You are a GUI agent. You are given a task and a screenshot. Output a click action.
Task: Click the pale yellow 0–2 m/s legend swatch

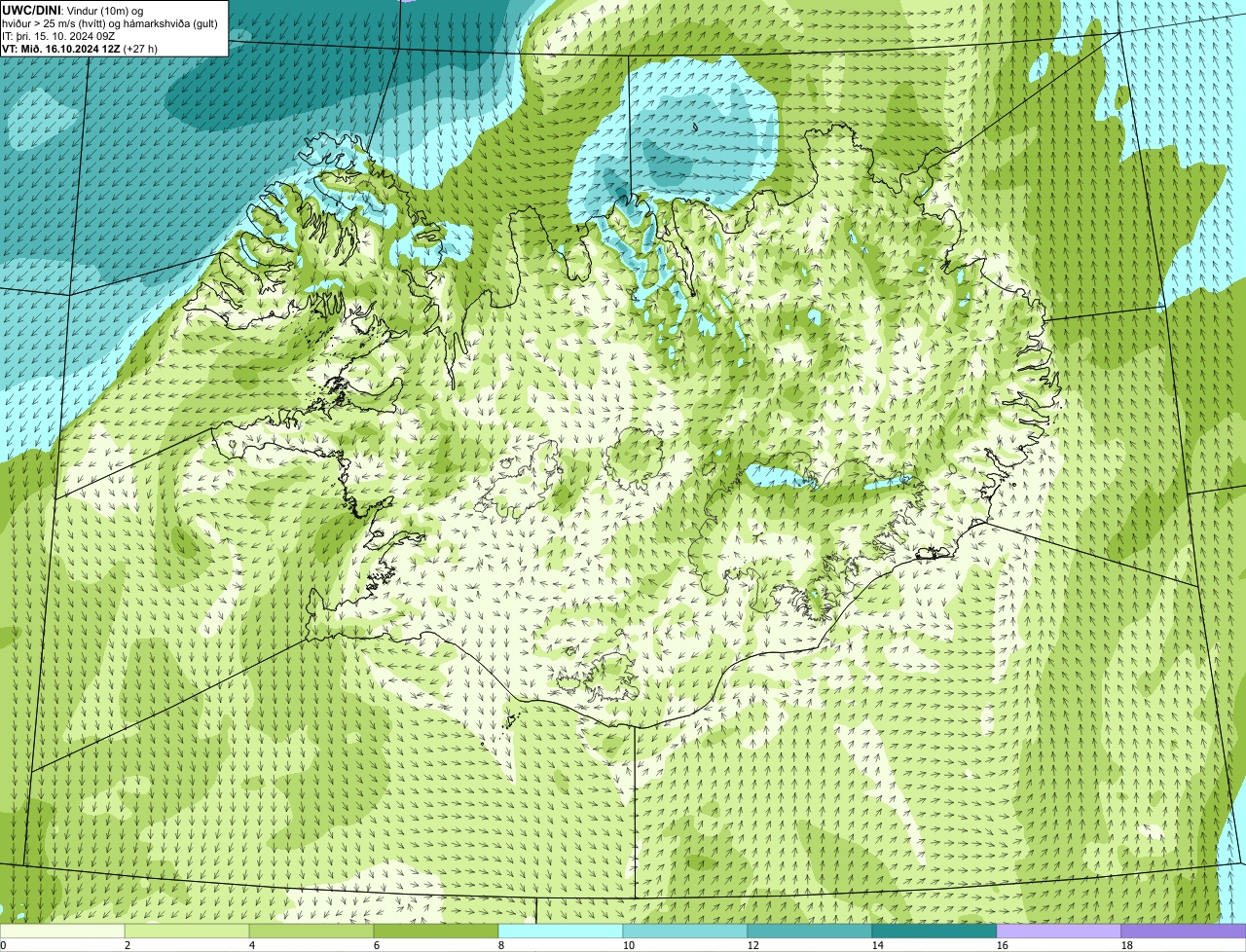[x=62, y=931]
